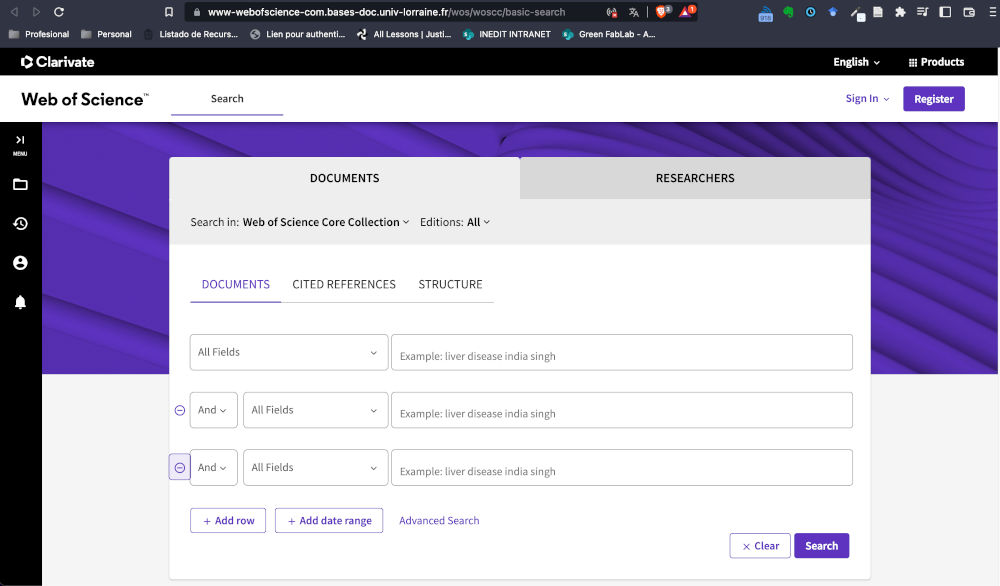
Task: Click the first search text input field
Action: 621,353
